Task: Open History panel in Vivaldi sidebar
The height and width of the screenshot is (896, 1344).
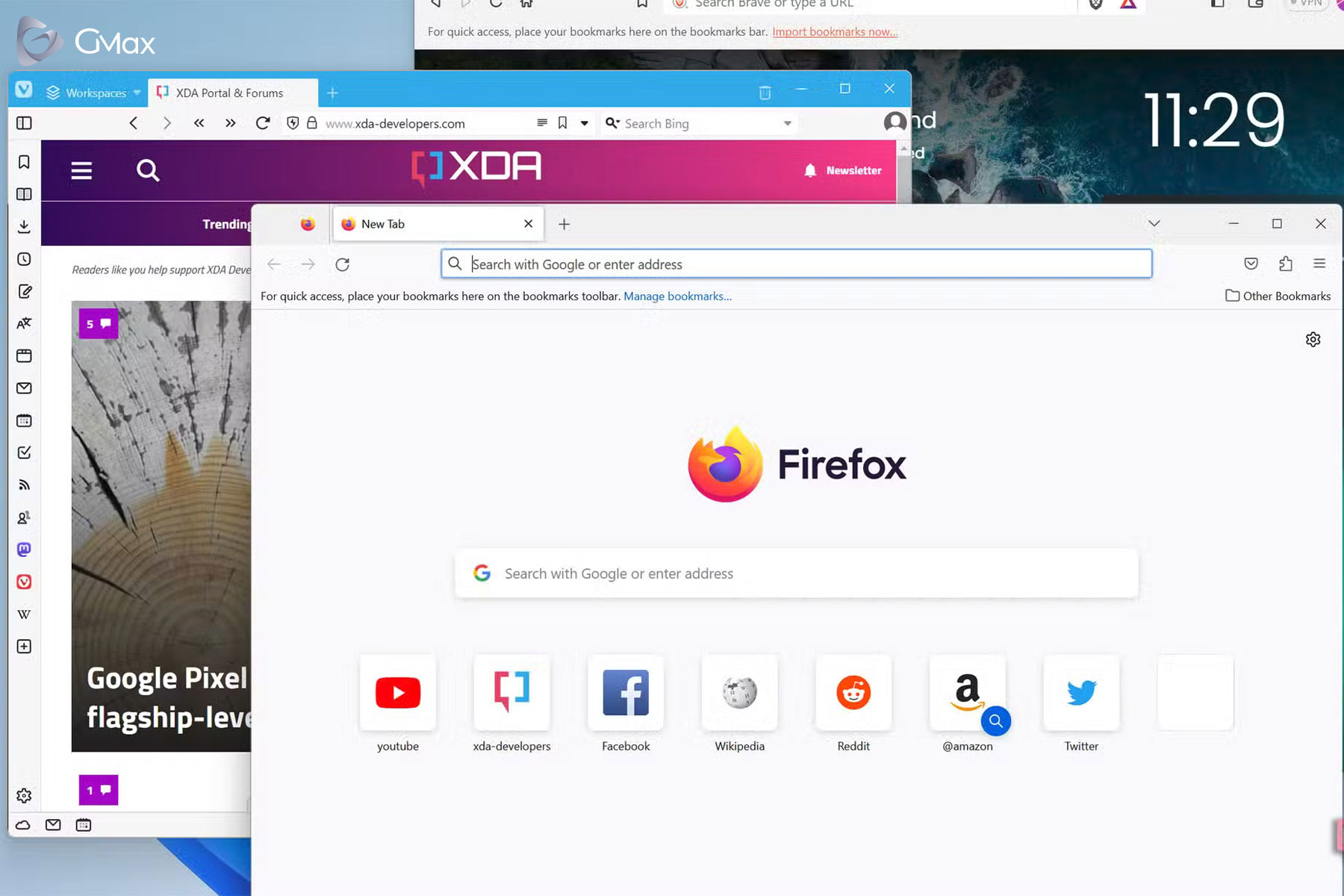Action: (x=24, y=259)
